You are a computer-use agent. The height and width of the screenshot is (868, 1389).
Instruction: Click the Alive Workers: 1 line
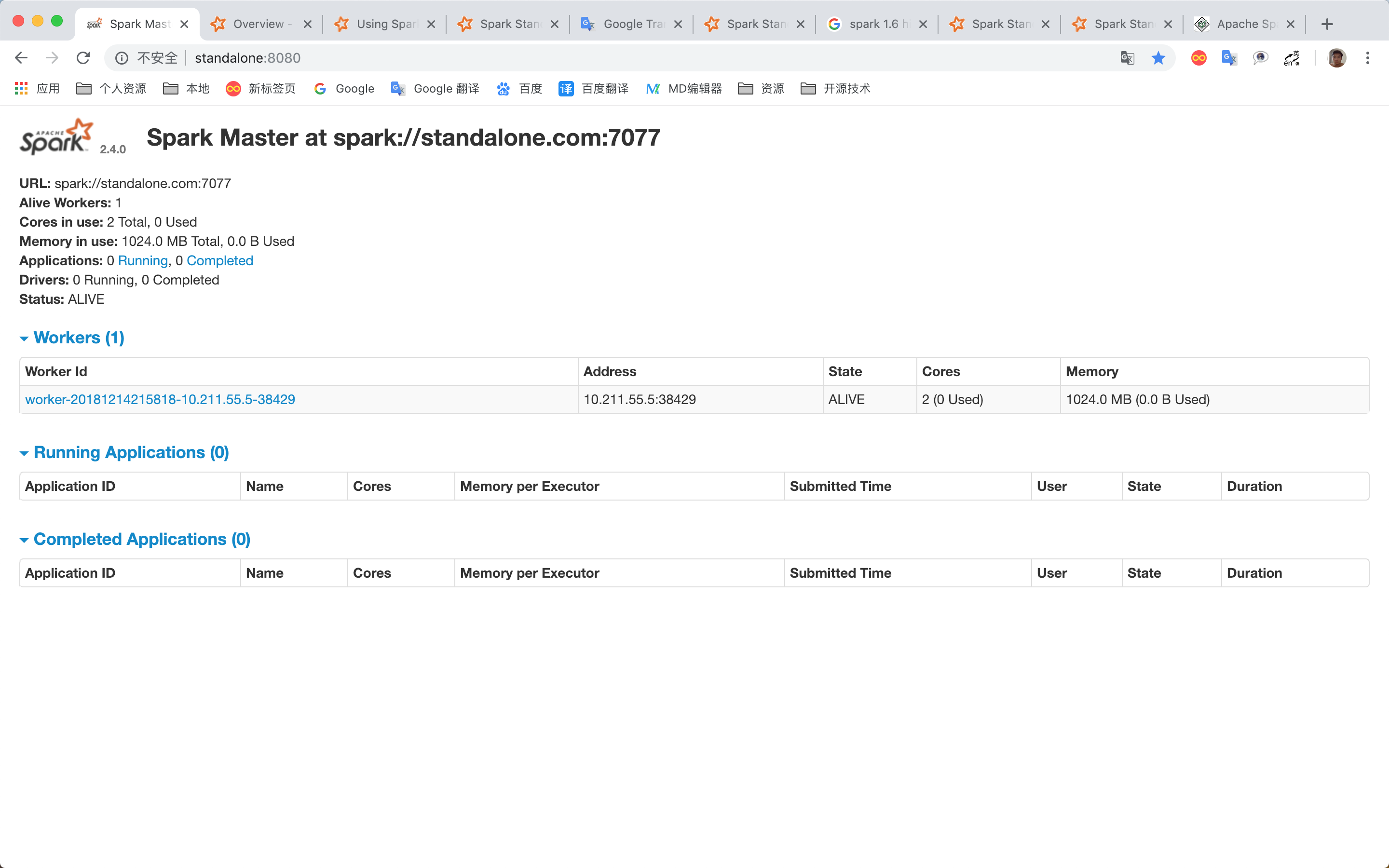coord(70,203)
